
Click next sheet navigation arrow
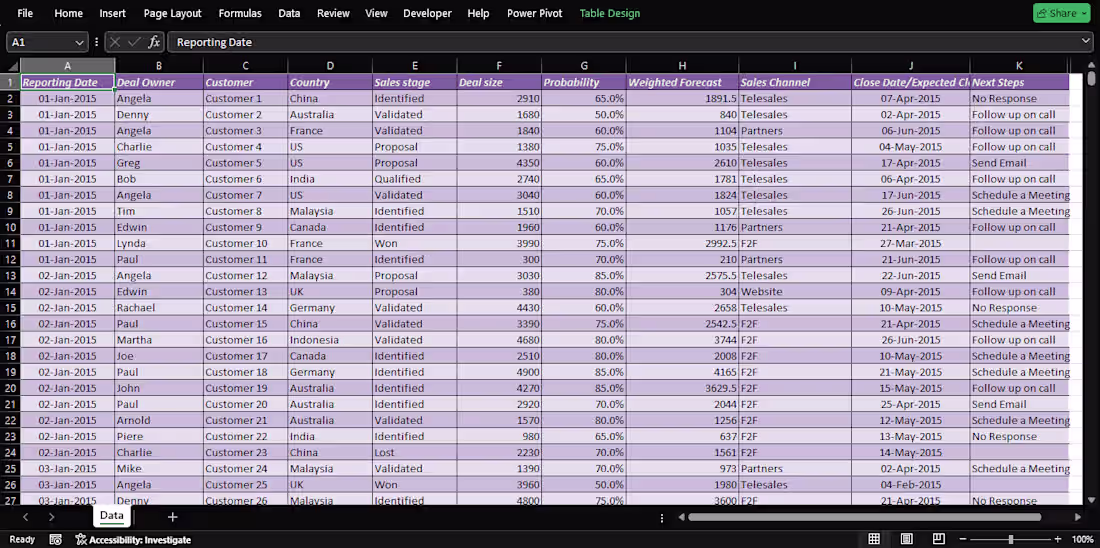(51, 517)
